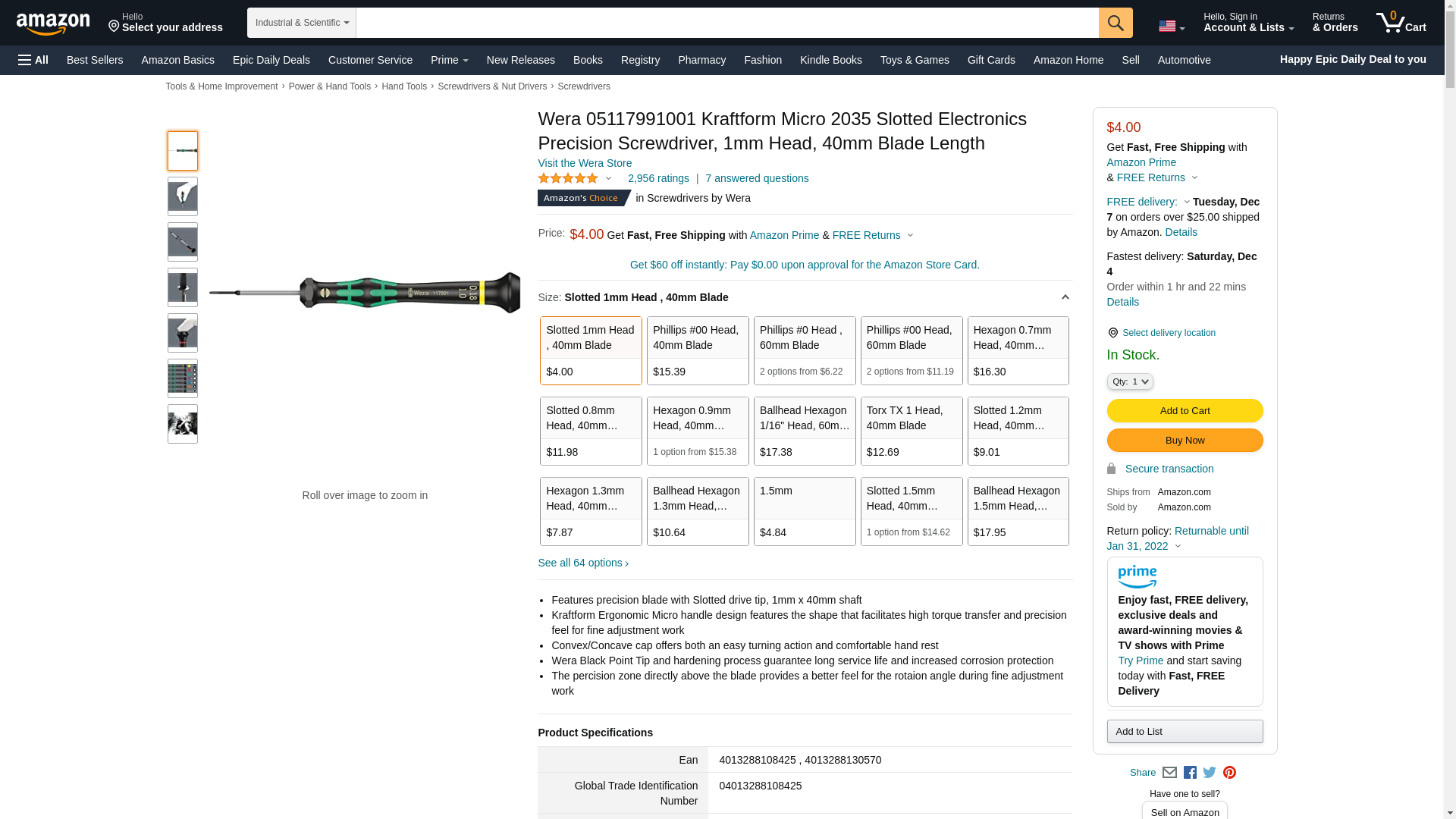Open See all 64 options link
Viewport: 1456px width, 819px height.
click(x=582, y=563)
